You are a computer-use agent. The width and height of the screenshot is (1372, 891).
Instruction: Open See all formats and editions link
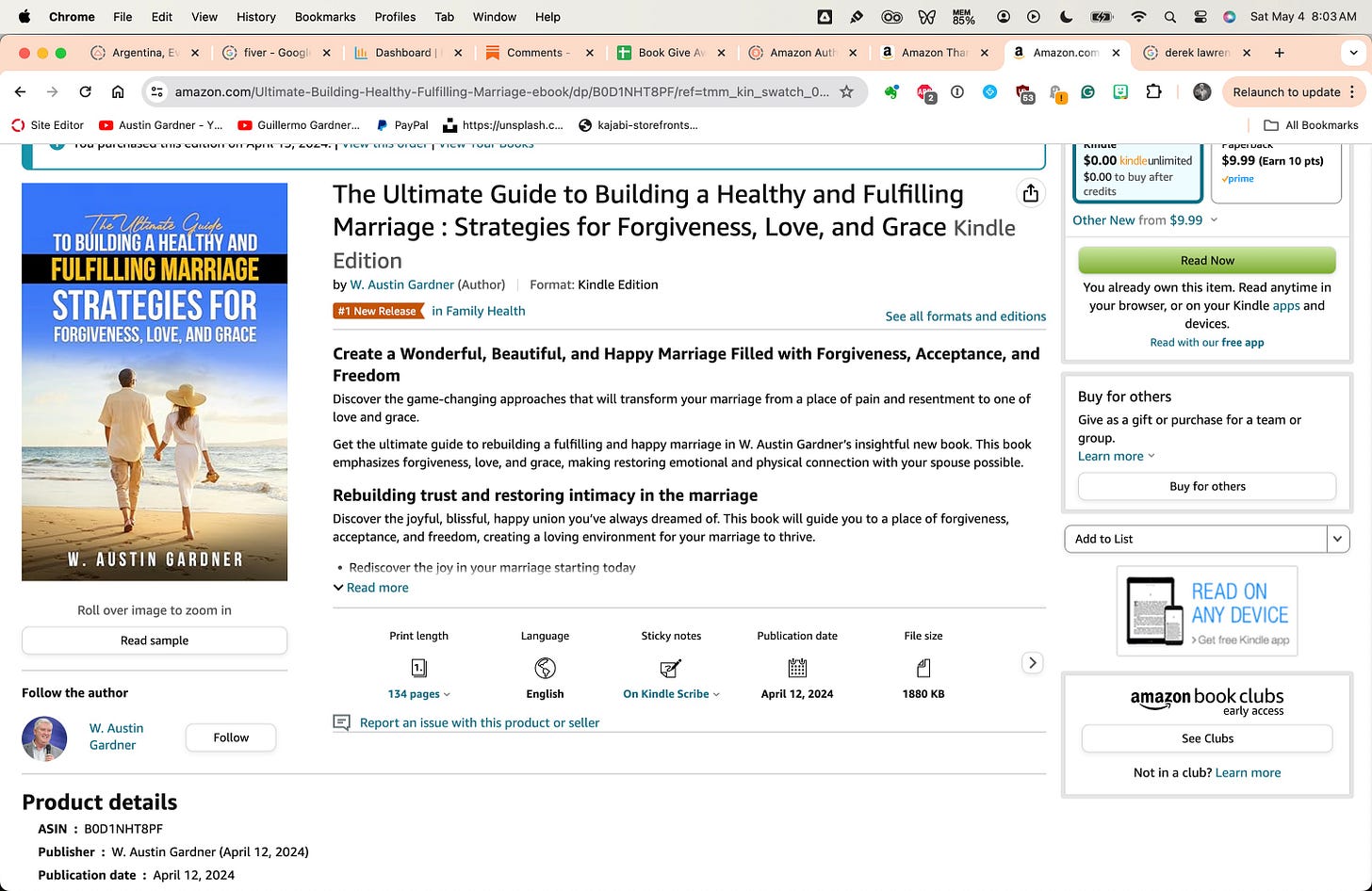965,316
